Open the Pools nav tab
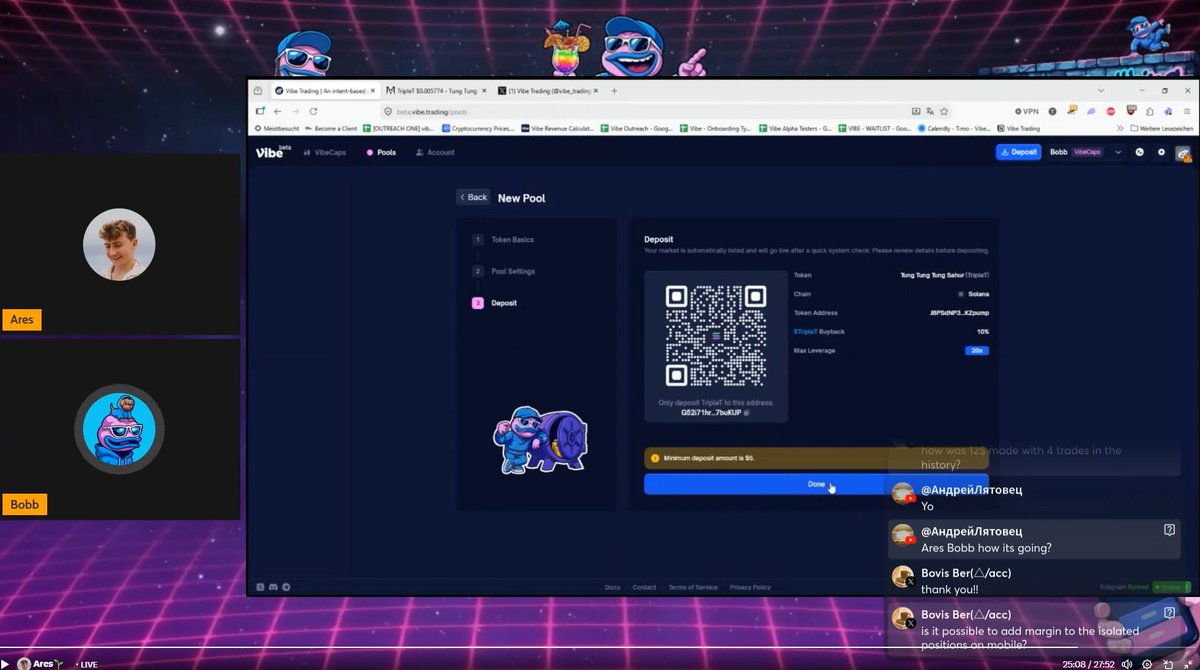 point(382,153)
